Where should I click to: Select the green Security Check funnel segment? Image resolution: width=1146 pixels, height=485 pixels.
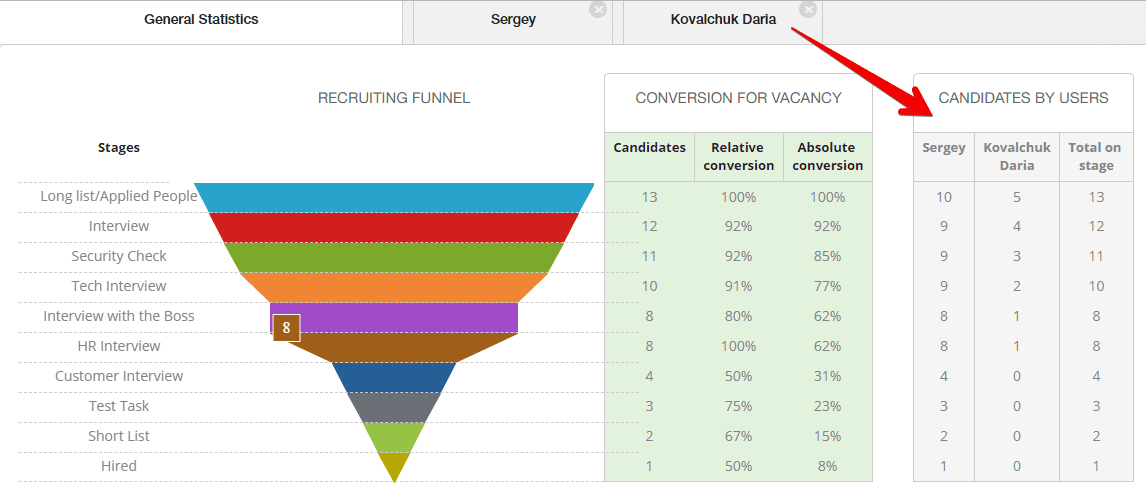pos(394,257)
